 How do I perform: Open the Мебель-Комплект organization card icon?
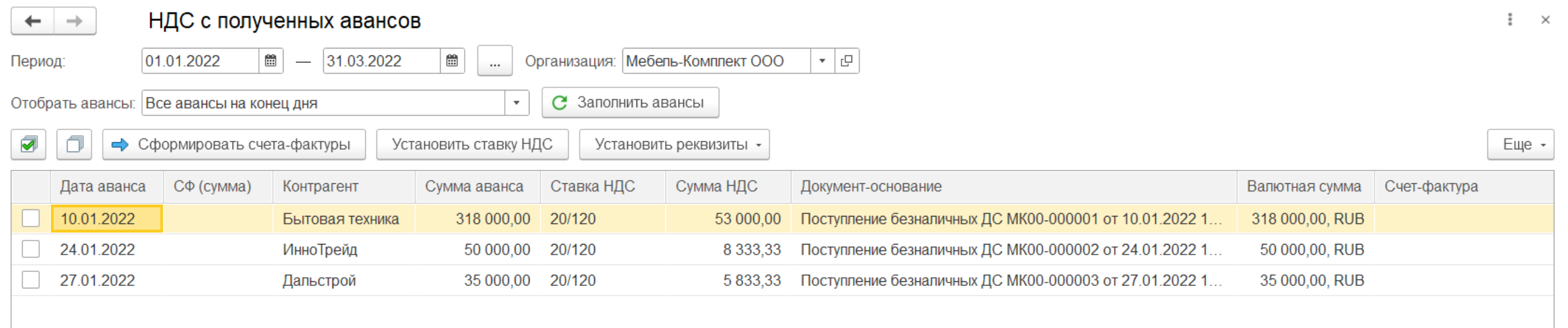click(x=847, y=61)
